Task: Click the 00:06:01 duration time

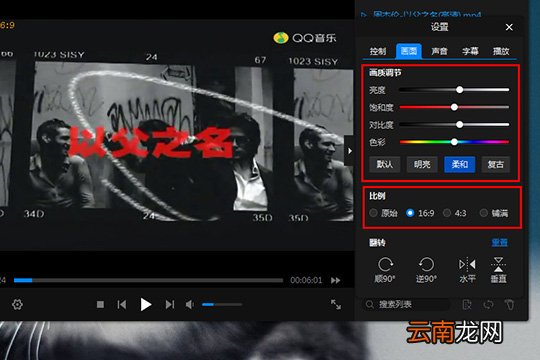Action: [x=306, y=280]
